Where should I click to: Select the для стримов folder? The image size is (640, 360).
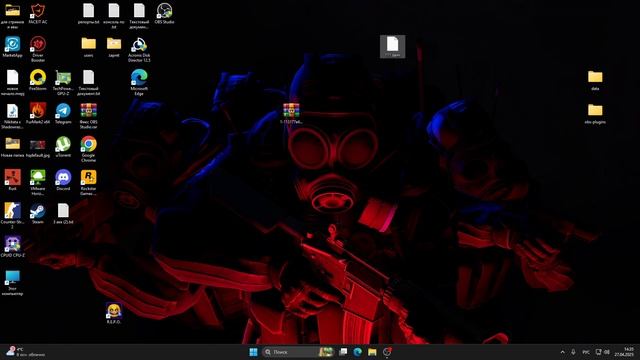click(x=12, y=16)
